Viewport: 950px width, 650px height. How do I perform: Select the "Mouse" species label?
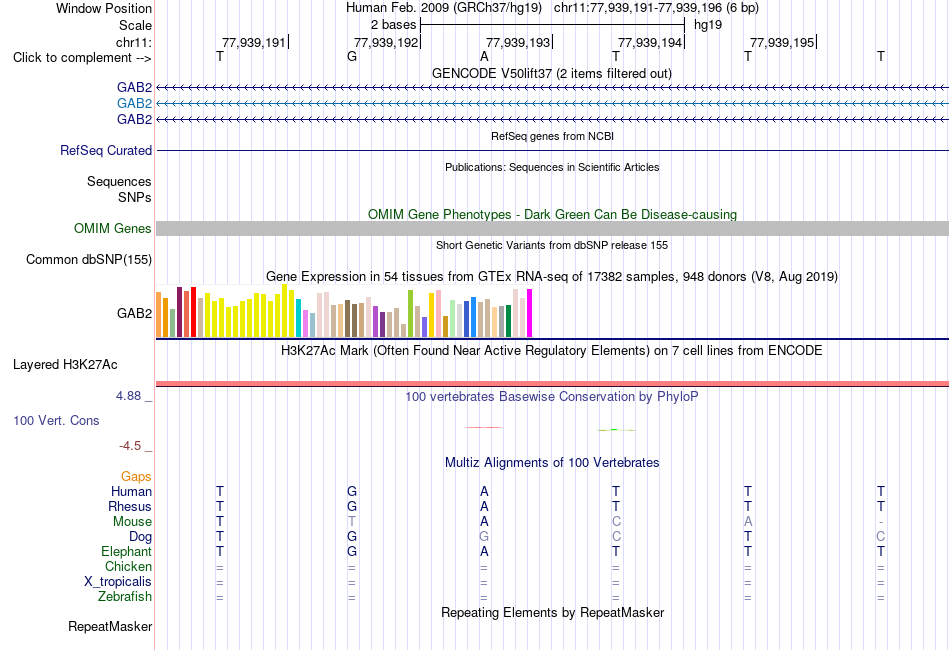[132, 522]
